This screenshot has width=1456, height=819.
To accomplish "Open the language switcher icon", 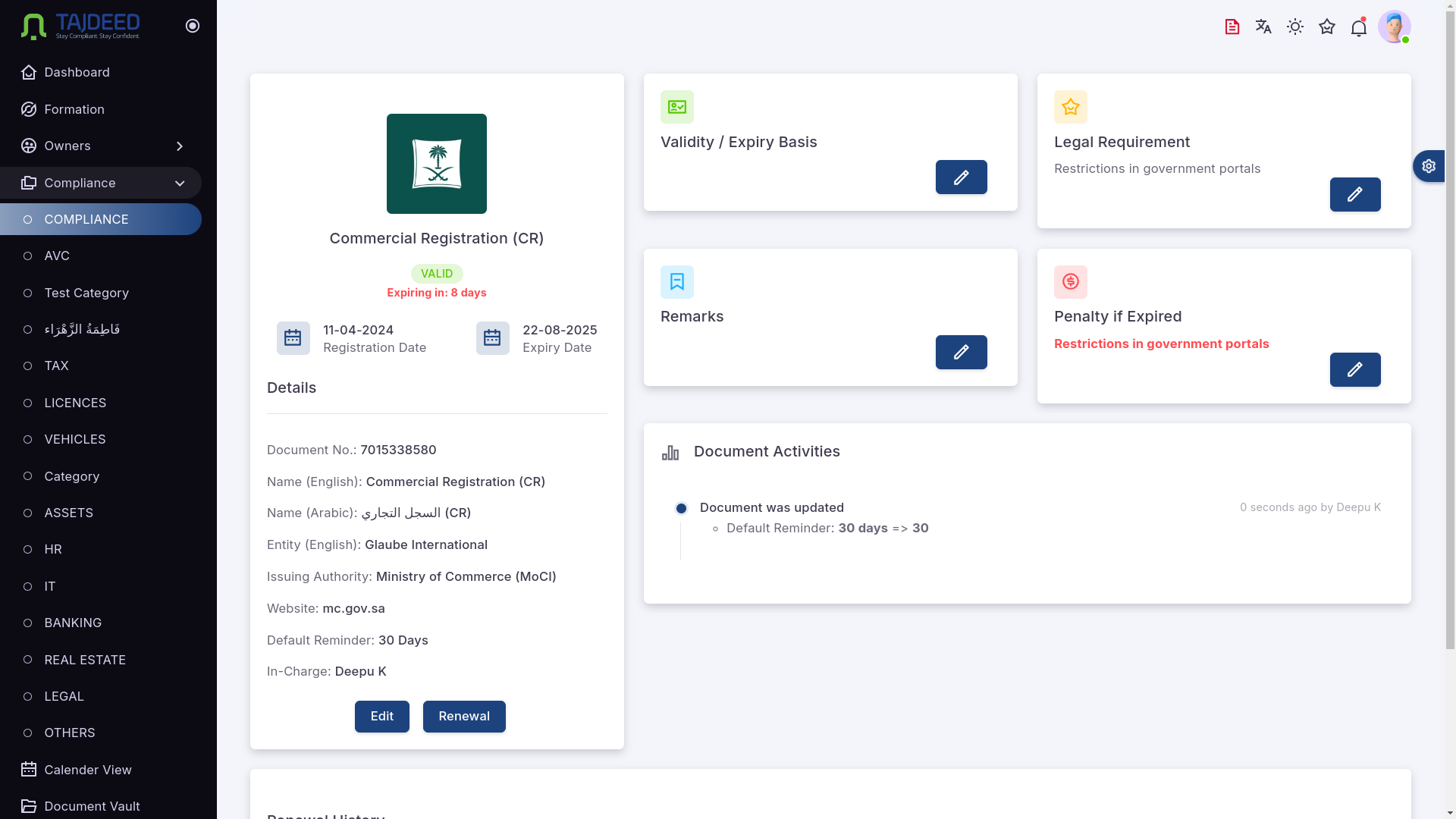I will point(1263,27).
